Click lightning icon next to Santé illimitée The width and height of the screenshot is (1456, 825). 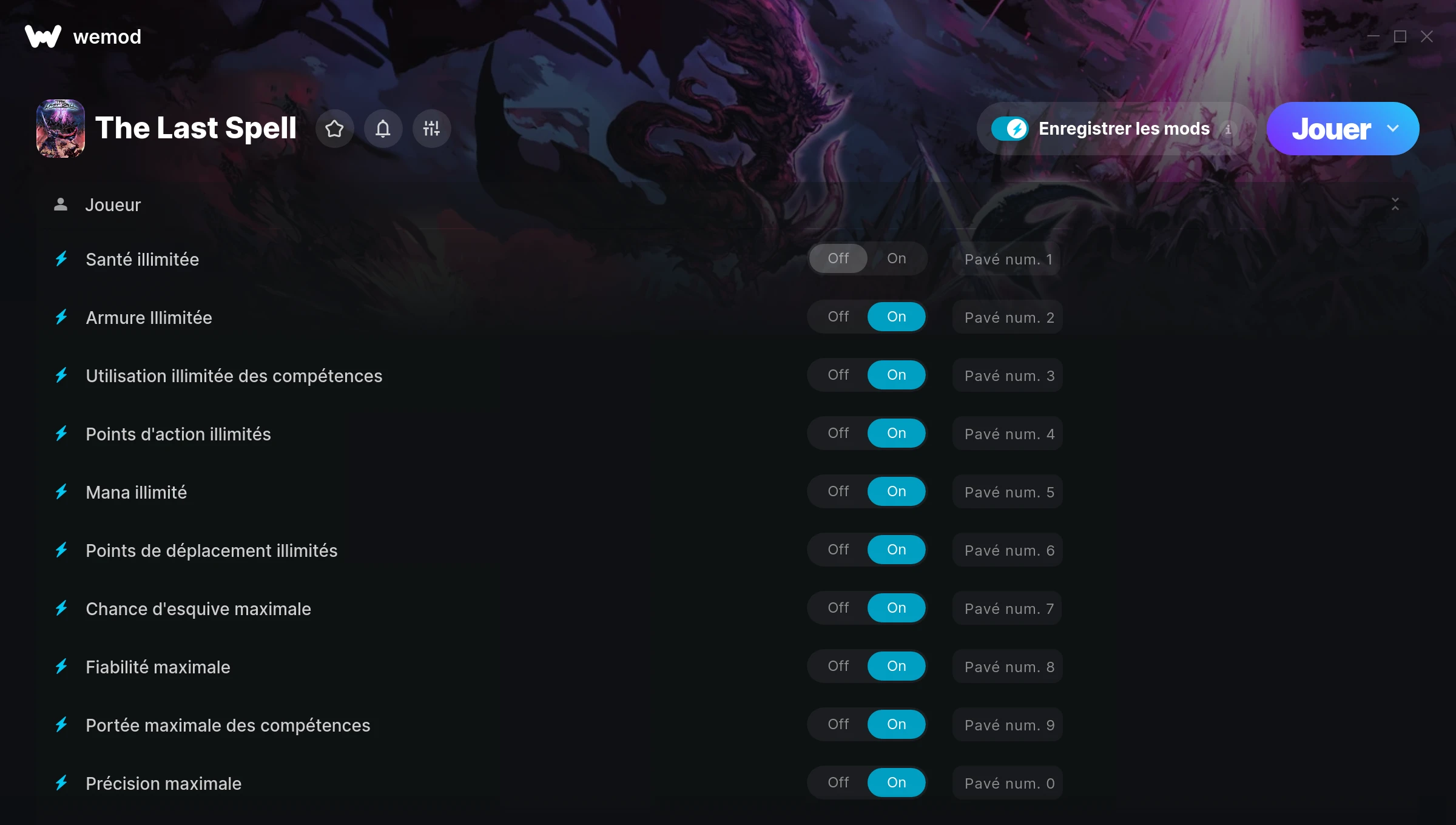pos(61,259)
